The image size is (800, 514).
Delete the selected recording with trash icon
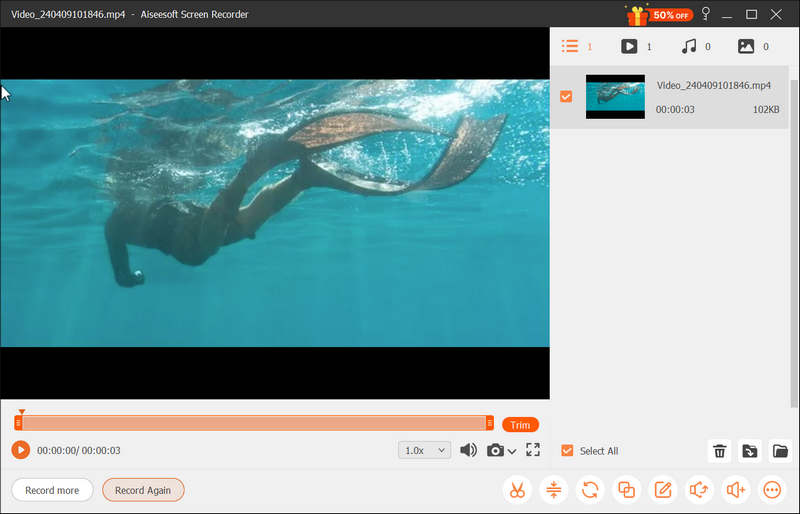pyautogui.click(x=719, y=451)
